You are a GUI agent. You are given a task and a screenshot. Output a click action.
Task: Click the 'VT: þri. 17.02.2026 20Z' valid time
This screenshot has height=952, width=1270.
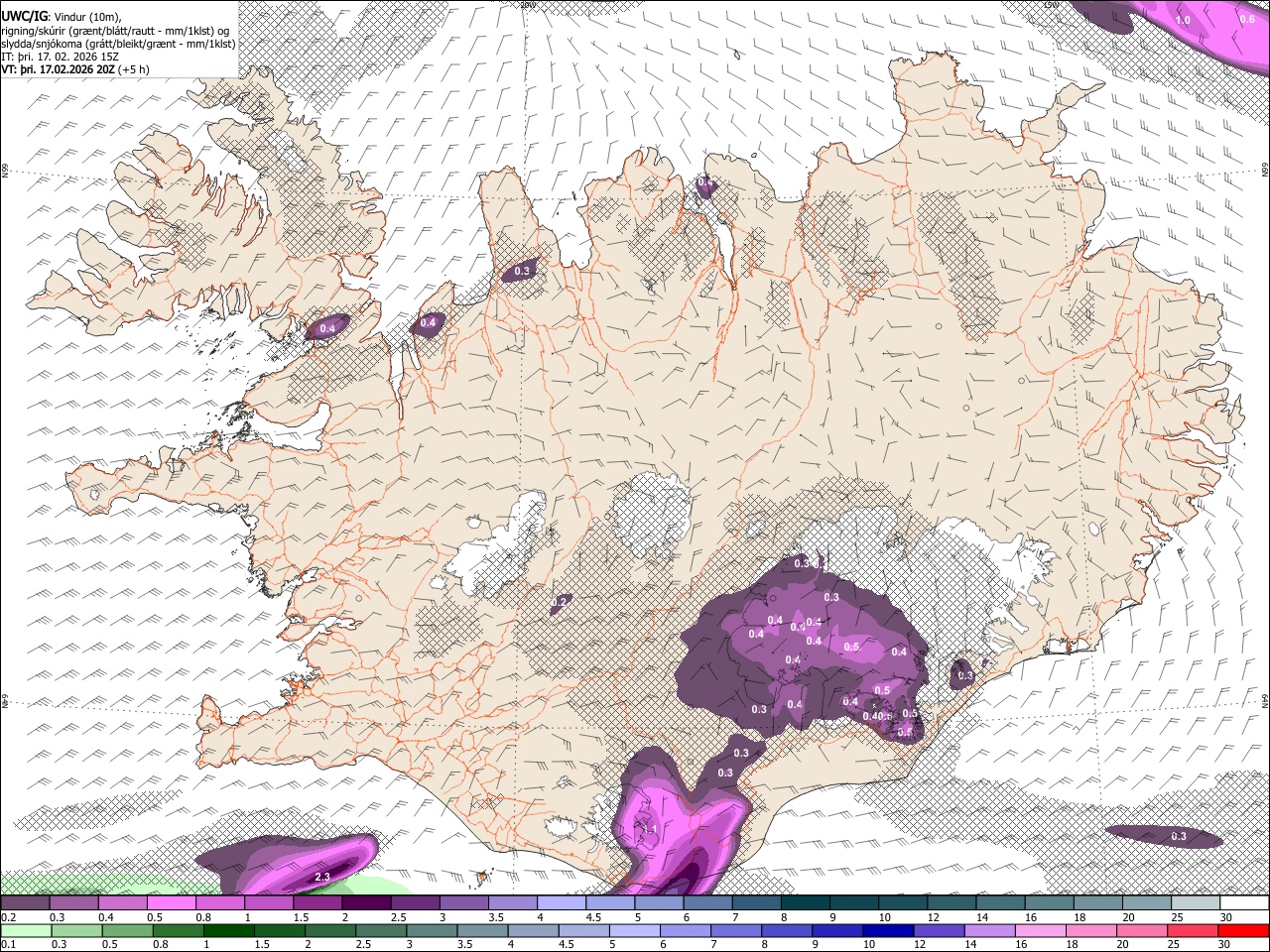point(58,69)
